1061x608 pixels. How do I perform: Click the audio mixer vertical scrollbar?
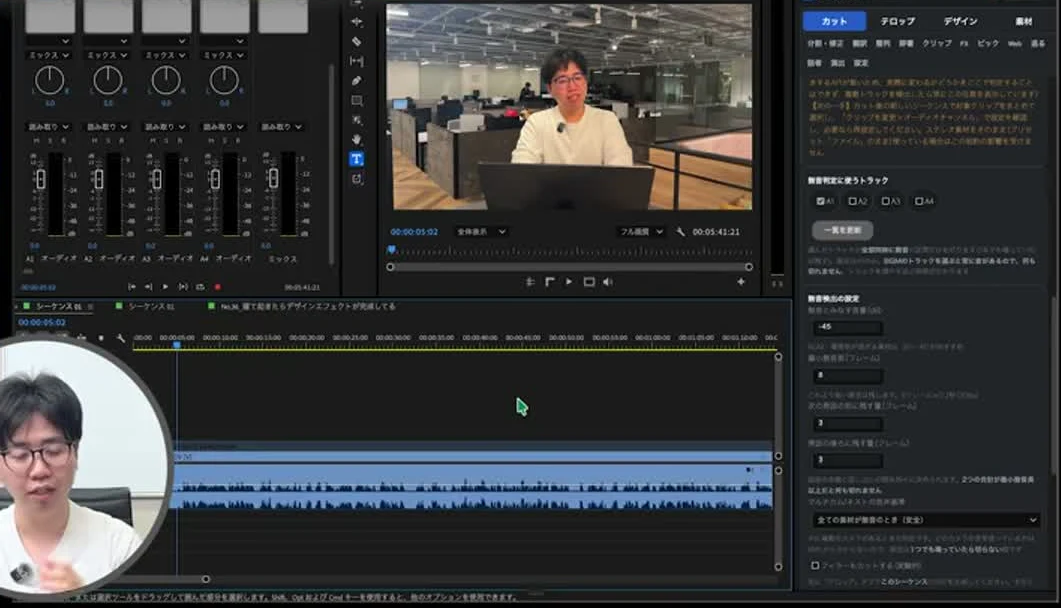[331, 164]
